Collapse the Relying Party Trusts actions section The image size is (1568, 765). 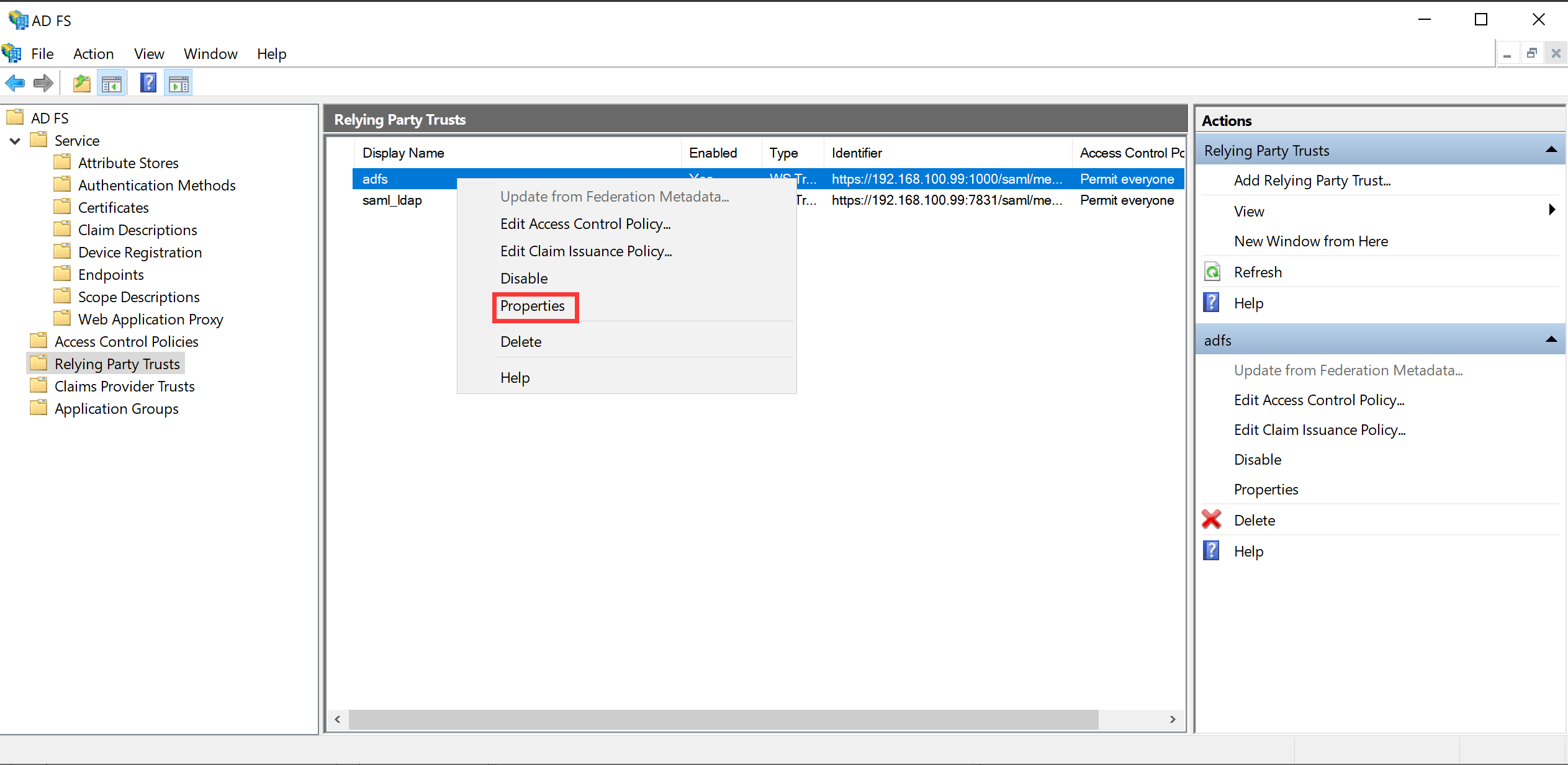point(1551,150)
